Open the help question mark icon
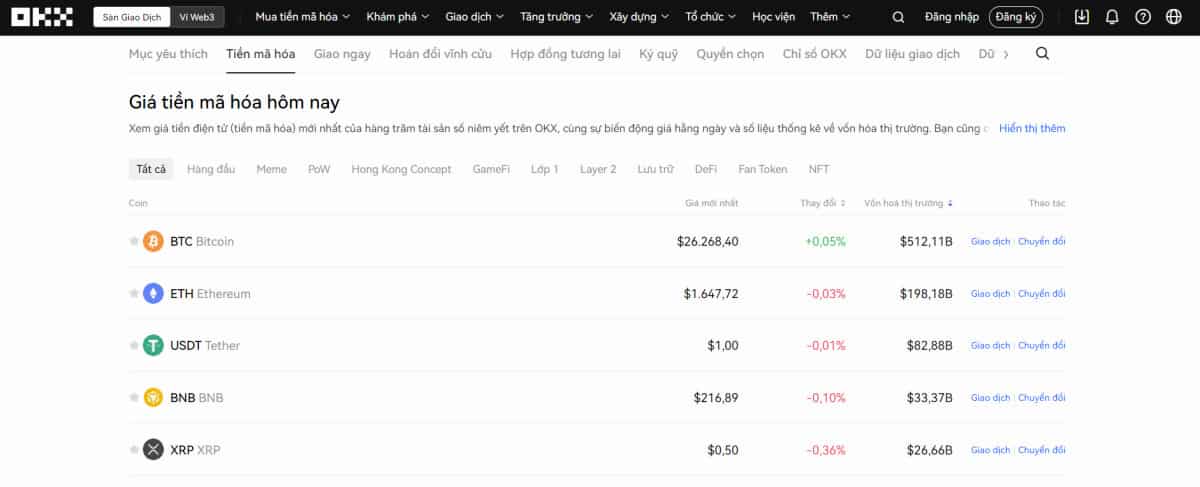The image size is (1200, 487). pyautogui.click(x=1143, y=17)
